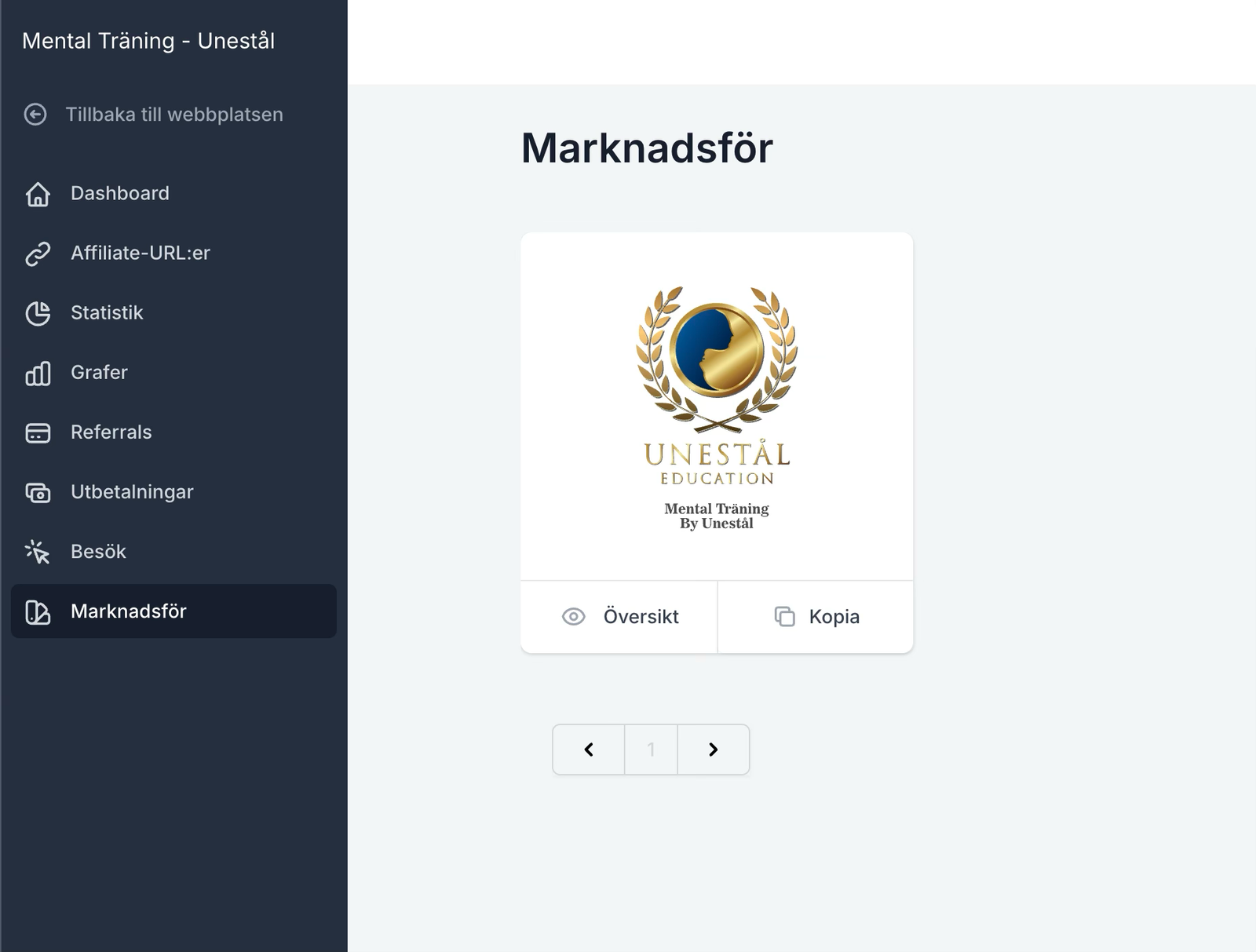
Task: Click the Tillbaka till webbplatsen link text
Action: [x=174, y=115]
